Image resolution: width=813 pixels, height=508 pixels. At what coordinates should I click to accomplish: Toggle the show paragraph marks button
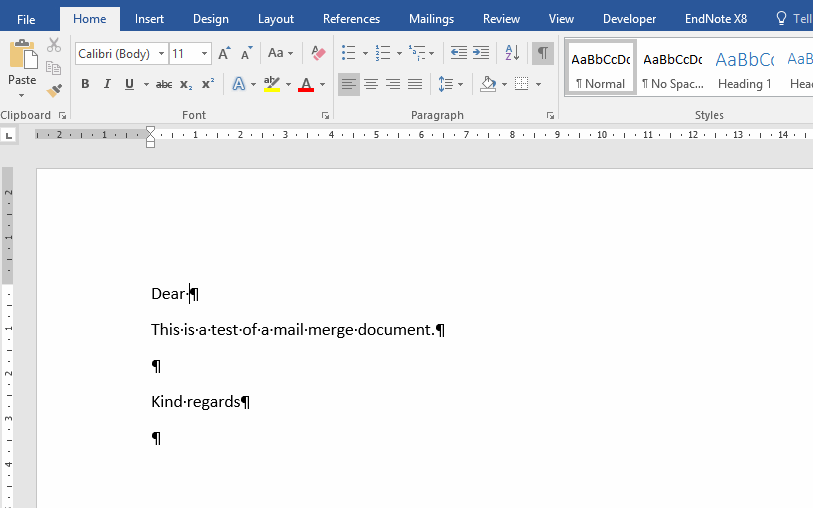[x=542, y=53]
